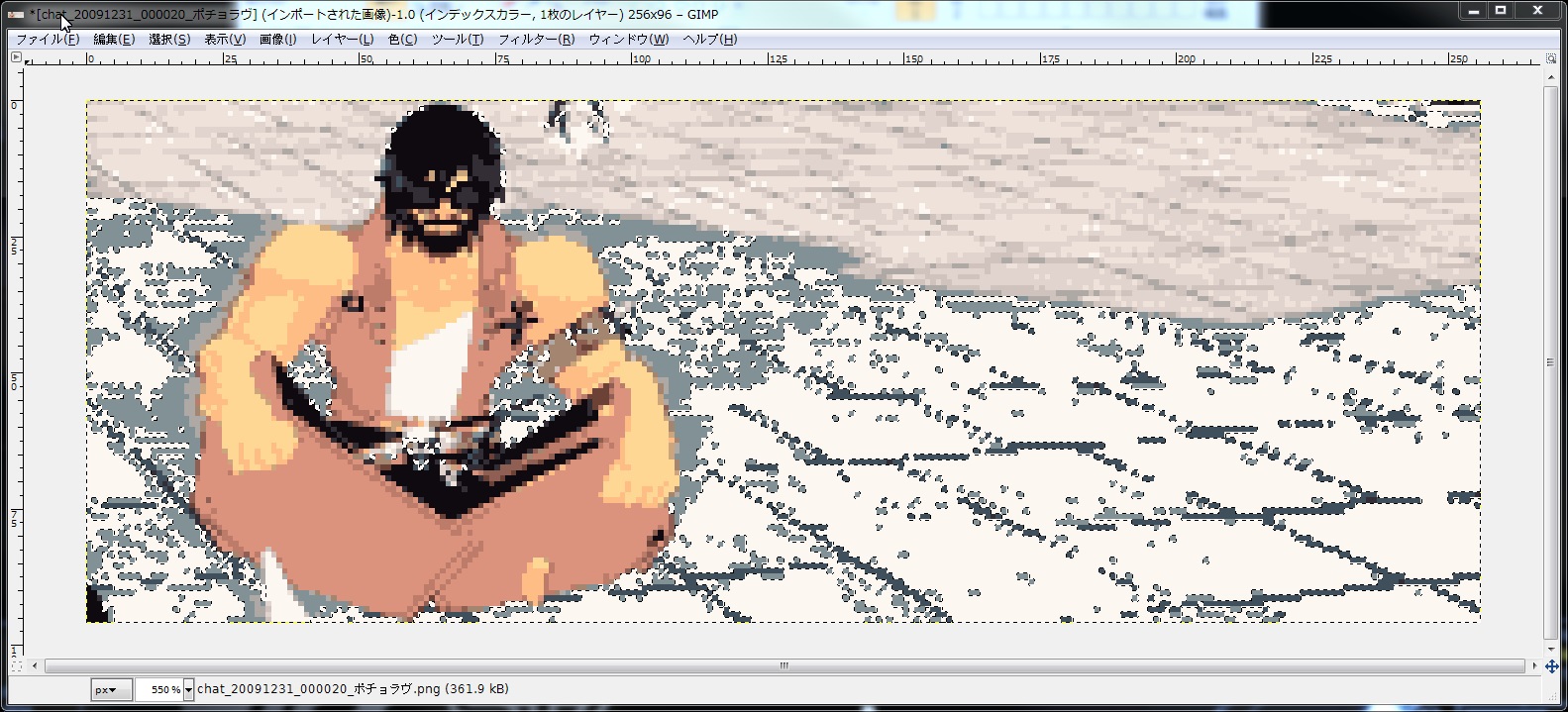Open the px unit dropdown
Viewport: 1568px width, 712px height.
click(111, 689)
